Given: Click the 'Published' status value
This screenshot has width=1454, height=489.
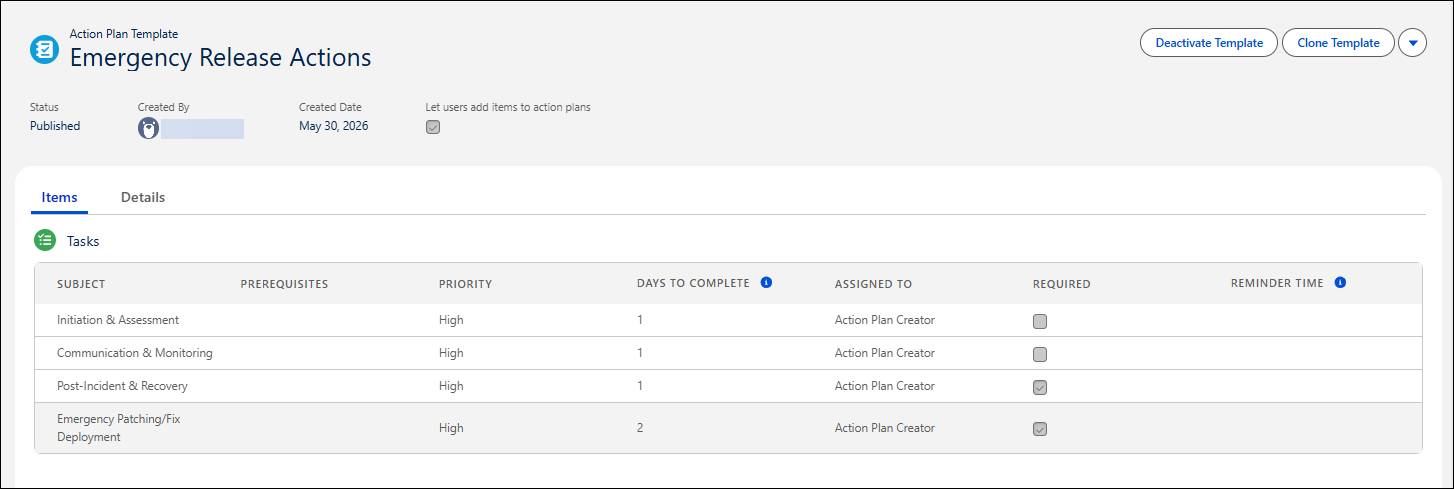Looking at the screenshot, I should (55, 126).
